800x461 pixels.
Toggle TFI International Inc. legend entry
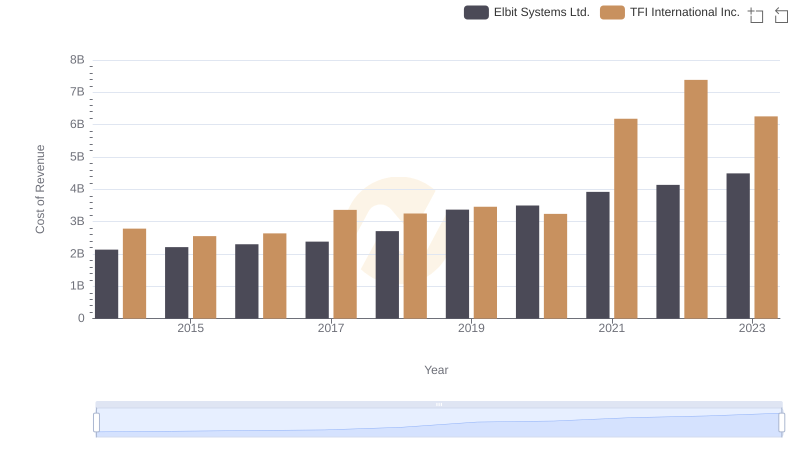[670, 12]
